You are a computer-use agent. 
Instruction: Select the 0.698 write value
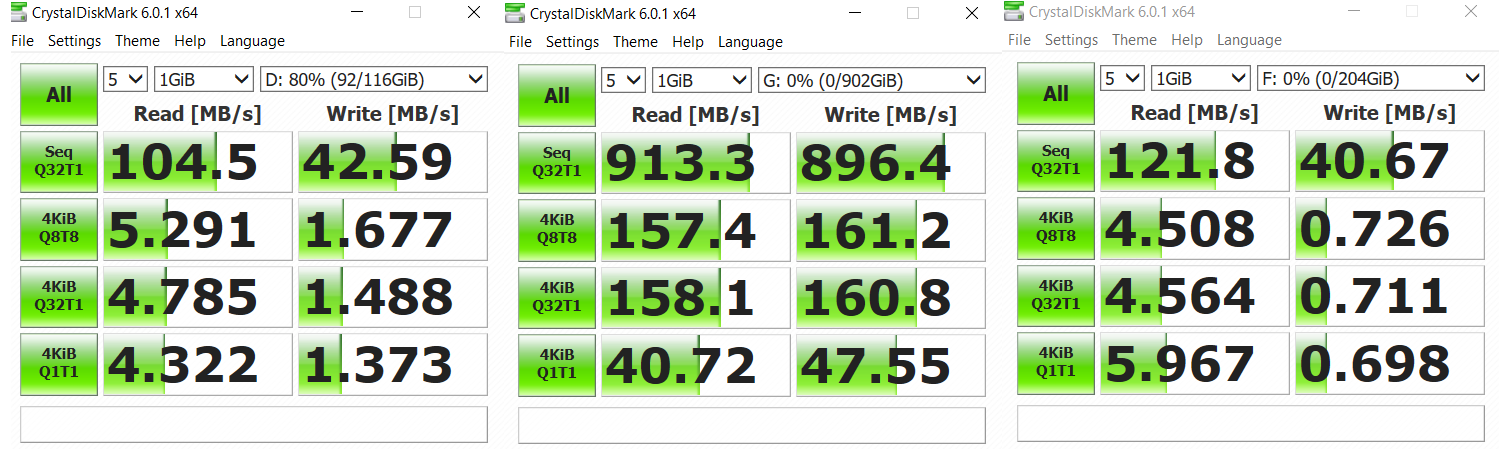coord(1389,363)
